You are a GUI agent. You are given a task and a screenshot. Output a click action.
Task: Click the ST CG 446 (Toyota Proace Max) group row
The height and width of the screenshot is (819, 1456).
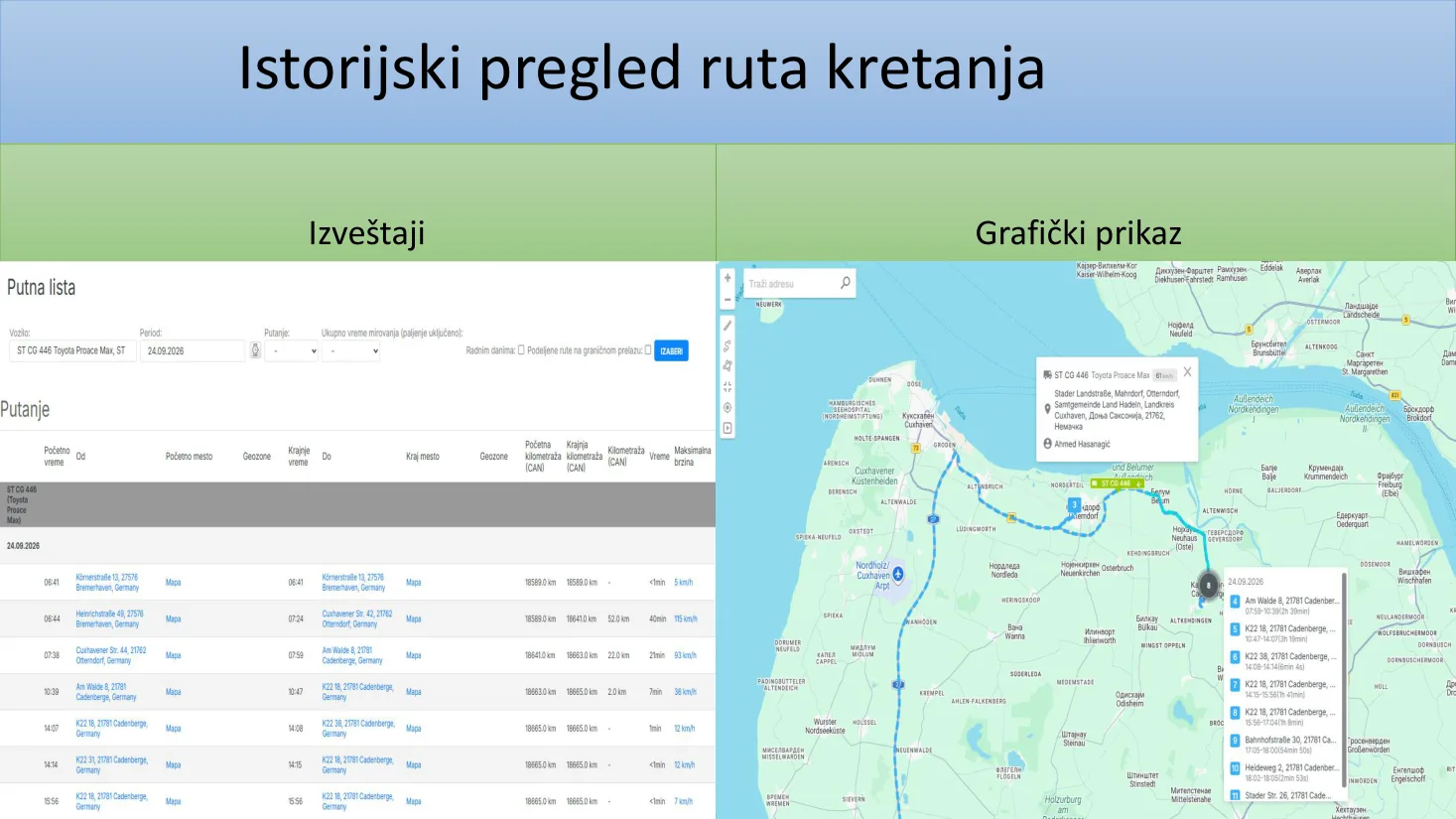coord(357,504)
